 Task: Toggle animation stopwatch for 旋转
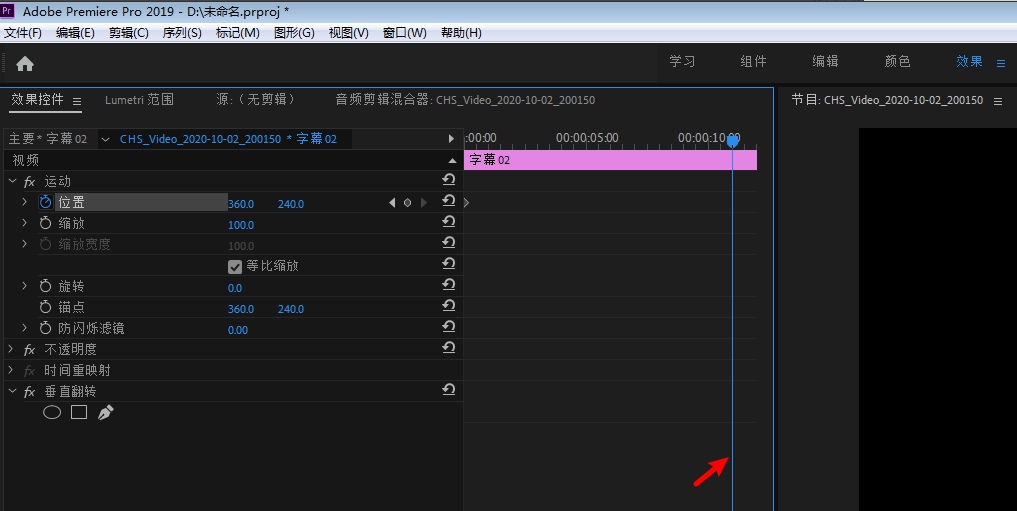click(x=45, y=287)
